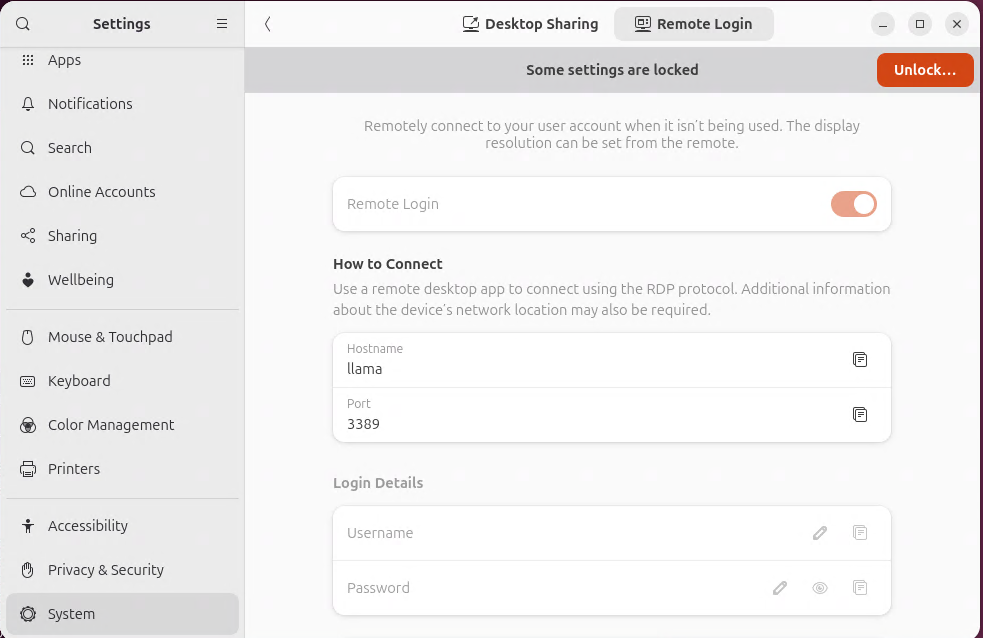Select the Remote Login tab

pos(693,24)
